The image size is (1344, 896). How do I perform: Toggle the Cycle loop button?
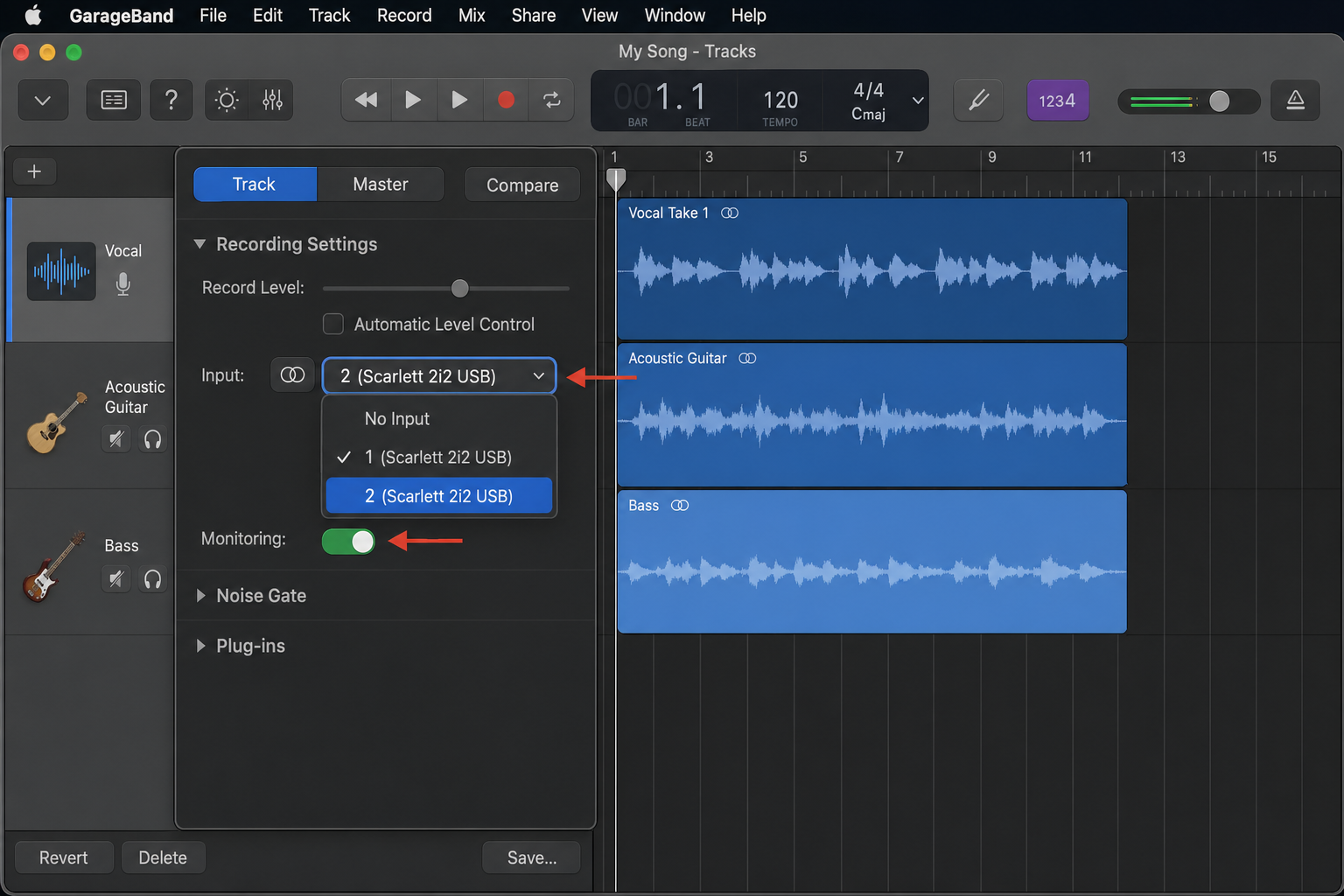coord(552,100)
